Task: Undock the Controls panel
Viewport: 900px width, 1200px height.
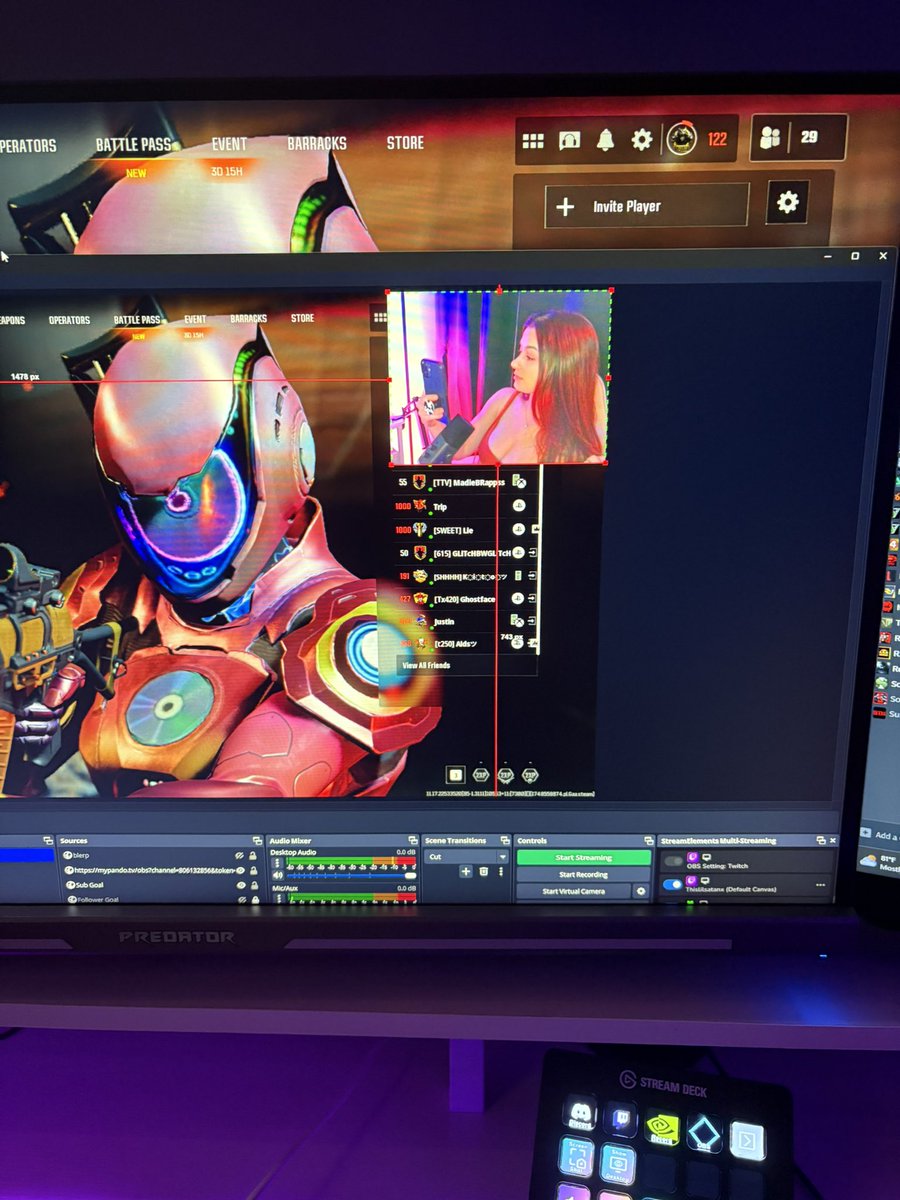Action: [x=649, y=840]
